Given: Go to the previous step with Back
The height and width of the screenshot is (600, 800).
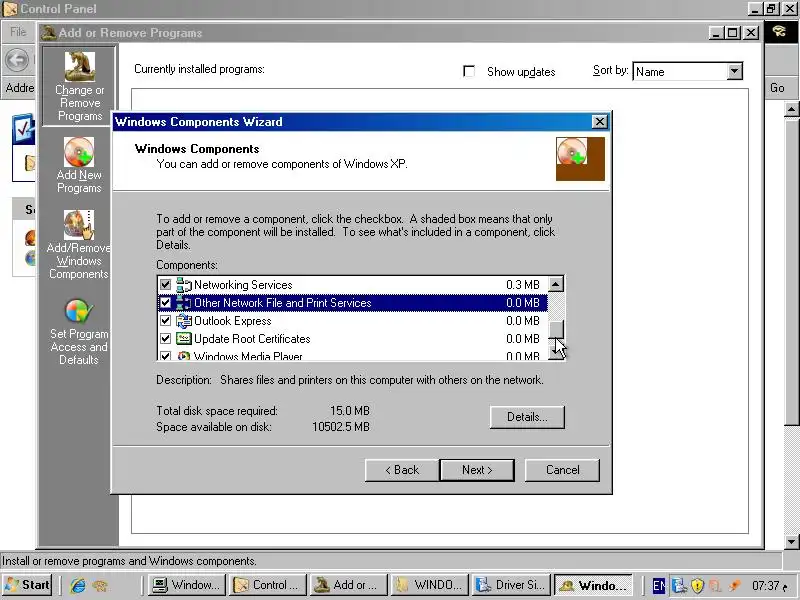Looking at the screenshot, I should tap(402, 470).
